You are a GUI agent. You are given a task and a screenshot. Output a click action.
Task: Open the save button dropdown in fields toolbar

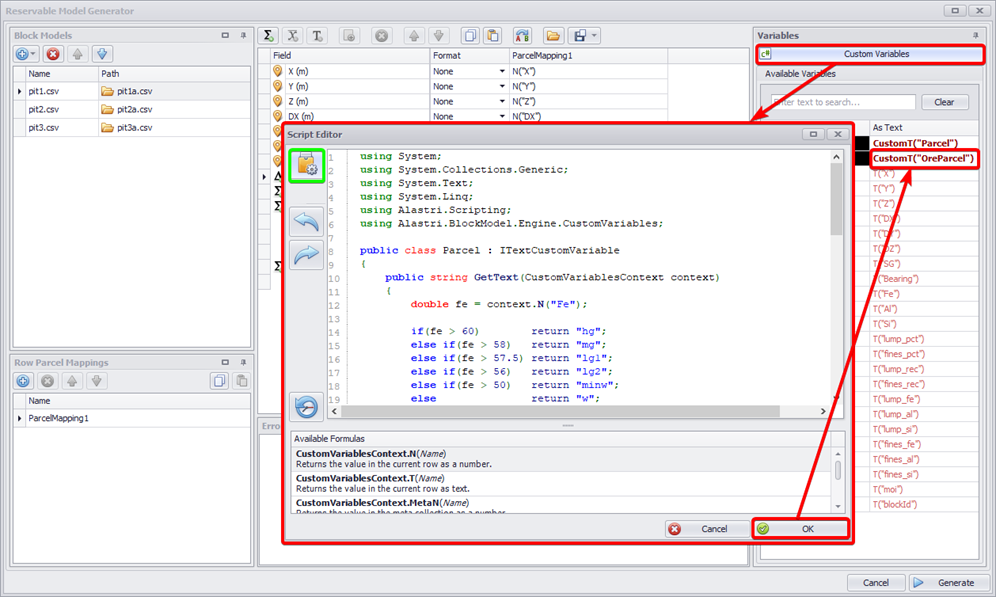click(594, 35)
